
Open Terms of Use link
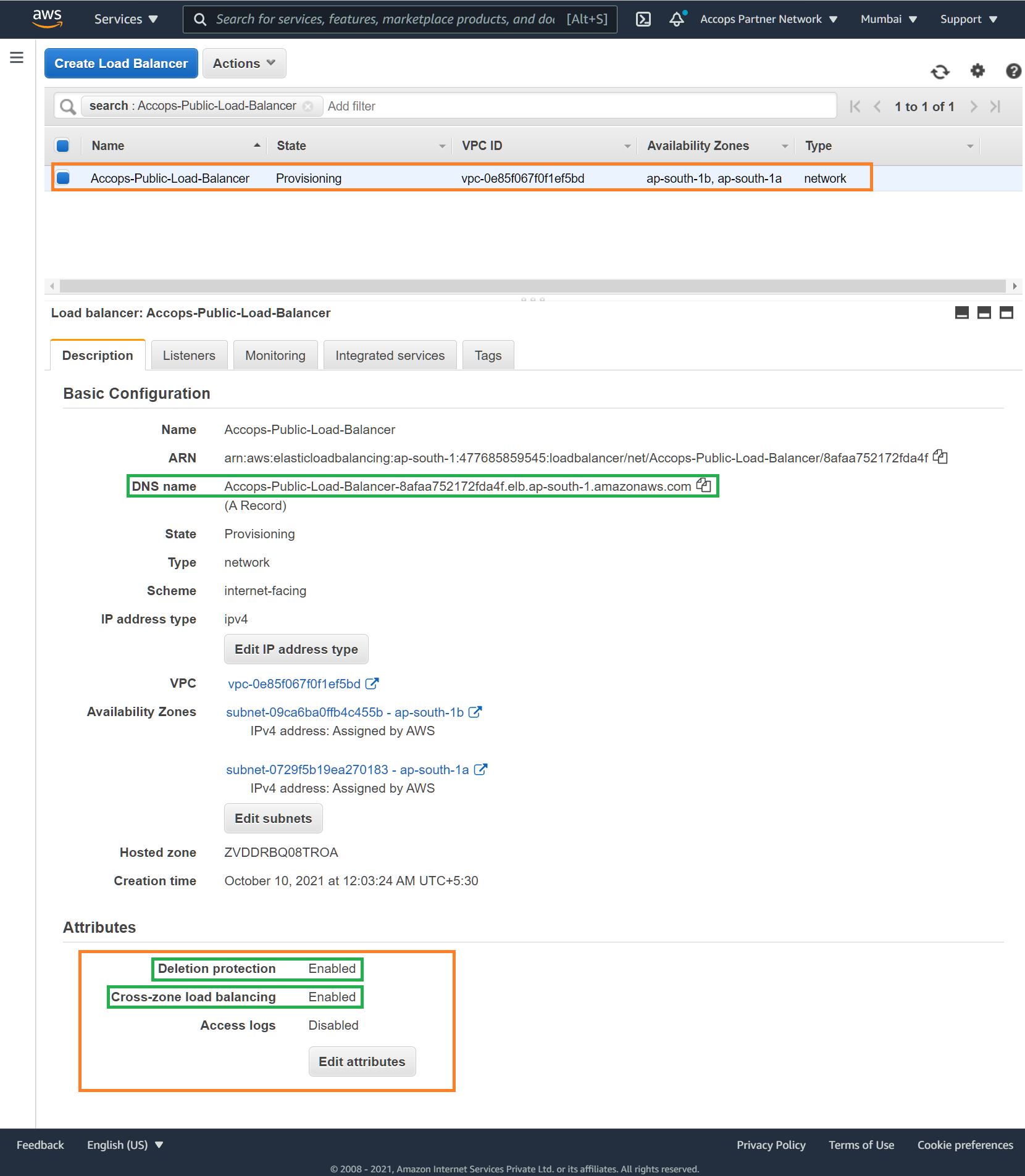[x=861, y=1145]
